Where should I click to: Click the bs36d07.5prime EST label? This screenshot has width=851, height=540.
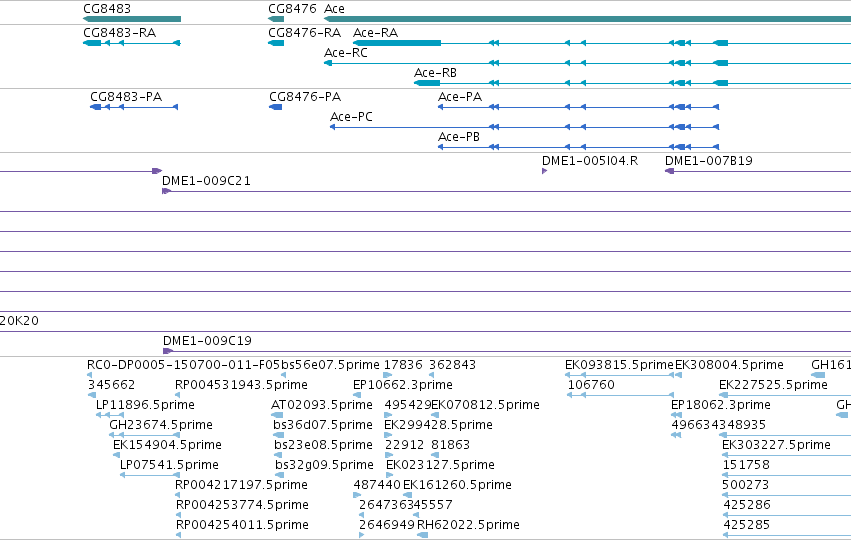coord(323,425)
